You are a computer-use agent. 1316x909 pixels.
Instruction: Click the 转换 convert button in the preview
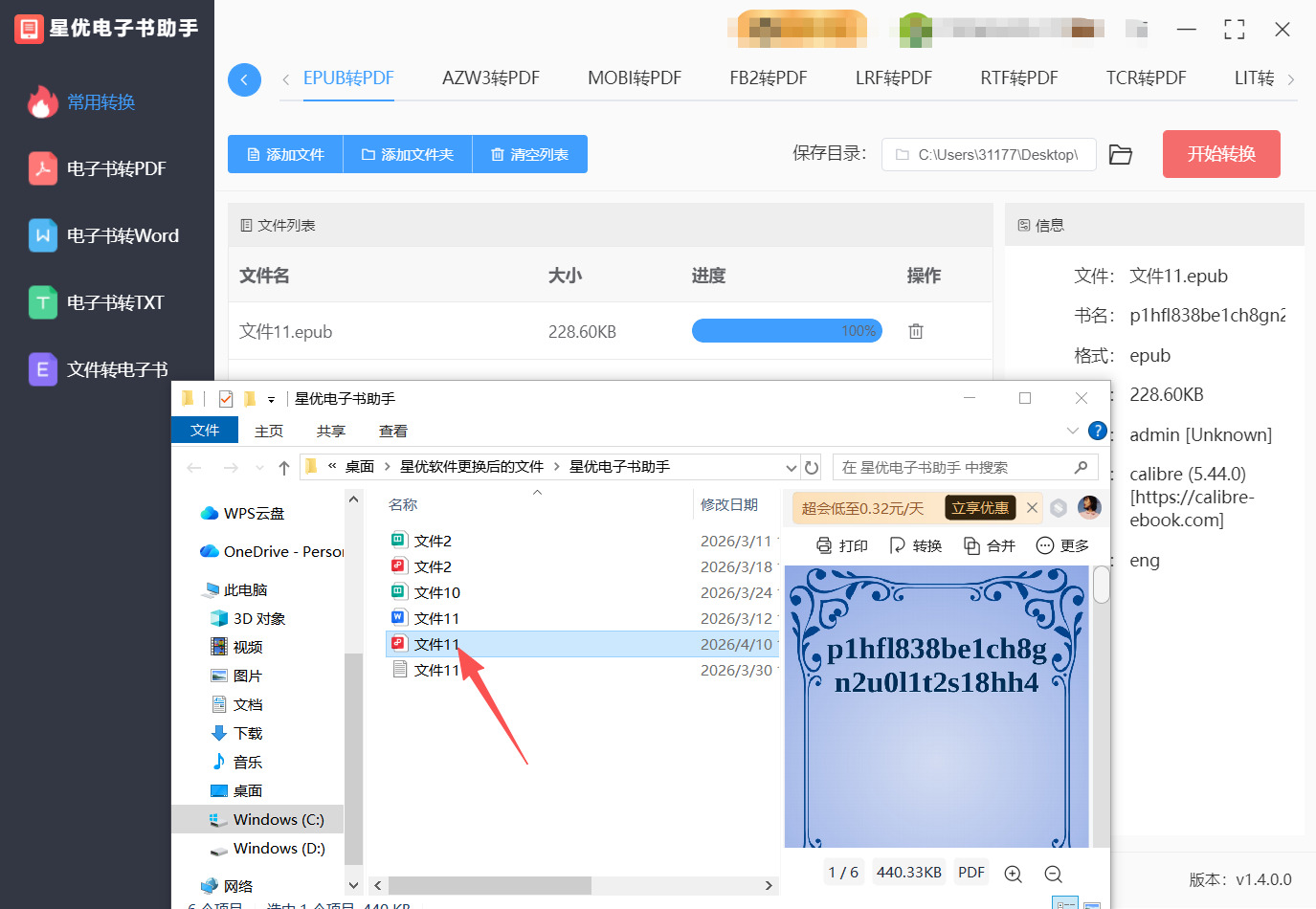(x=916, y=545)
